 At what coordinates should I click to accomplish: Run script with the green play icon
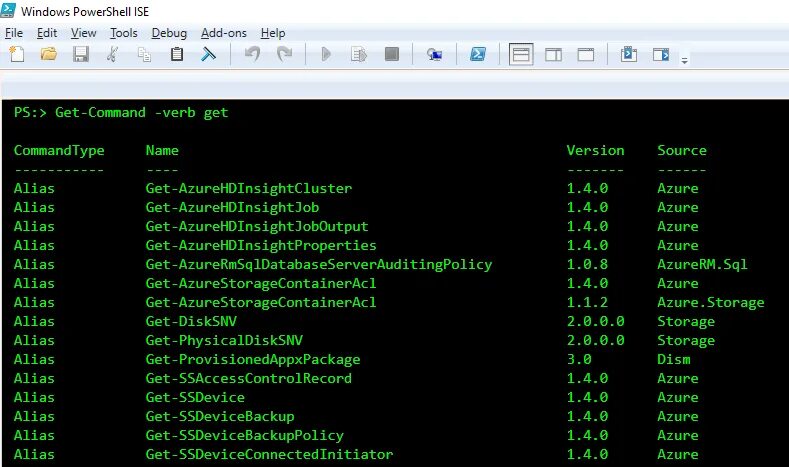click(x=326, y=54)
